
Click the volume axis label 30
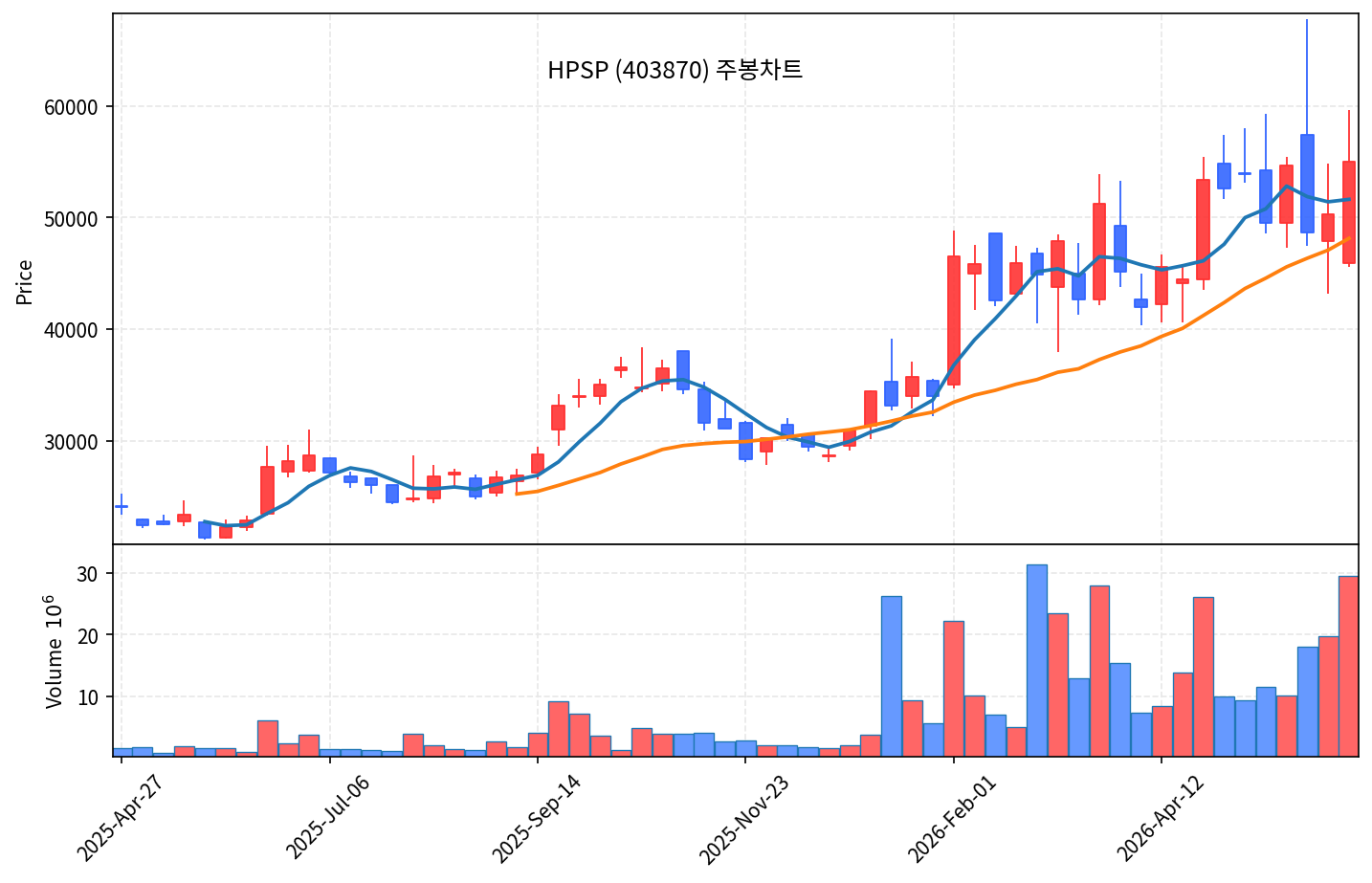pyautogui.click(x=88, y=574)
